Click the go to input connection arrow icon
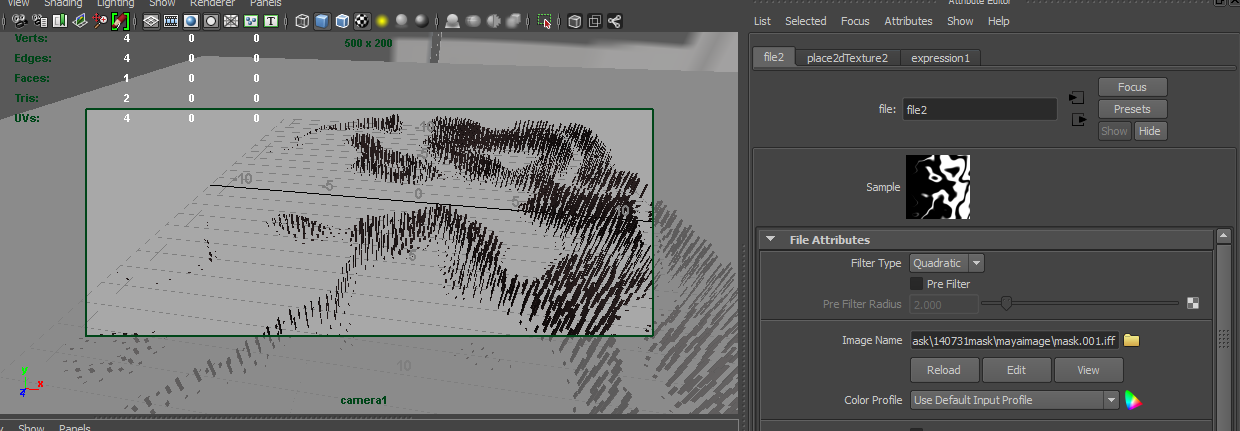The width and height of the screenshot is (1240, 431). 1077,98
